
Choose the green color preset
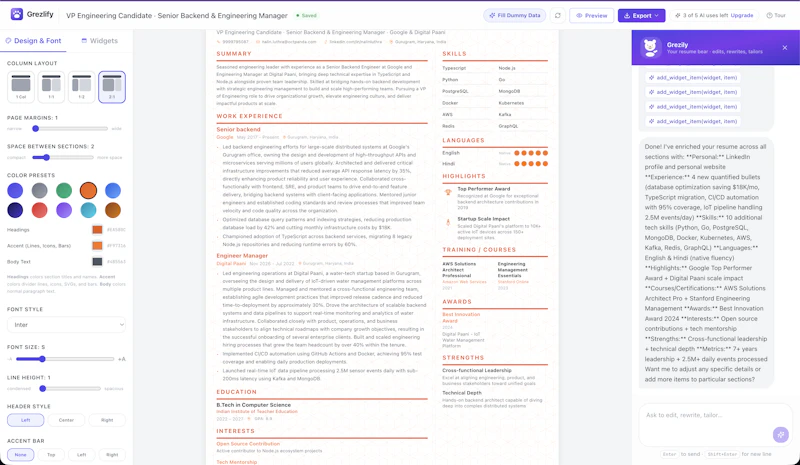point(64,190)
